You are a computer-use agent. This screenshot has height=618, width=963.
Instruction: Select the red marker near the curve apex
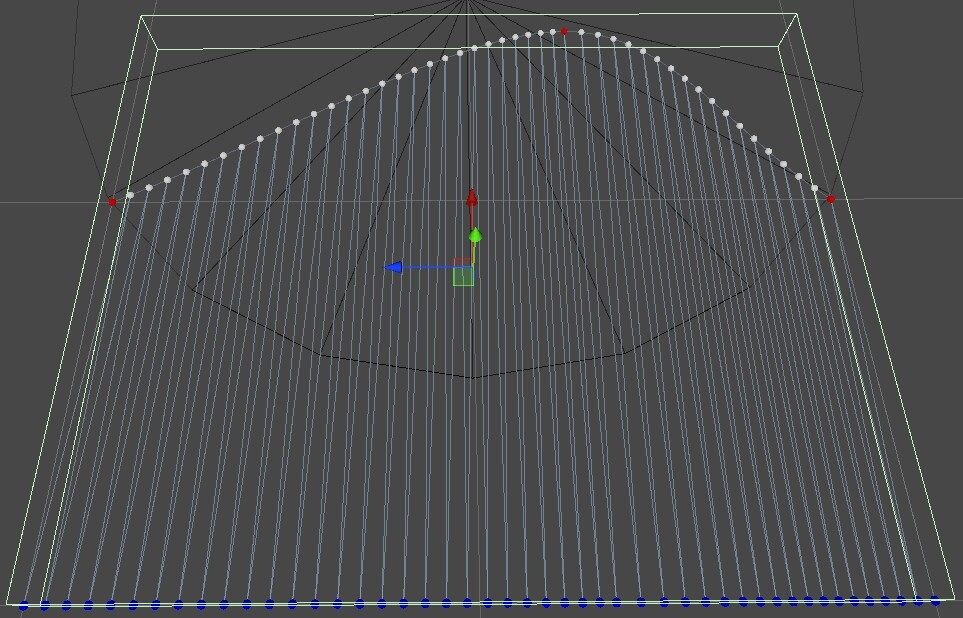(563, 32)
